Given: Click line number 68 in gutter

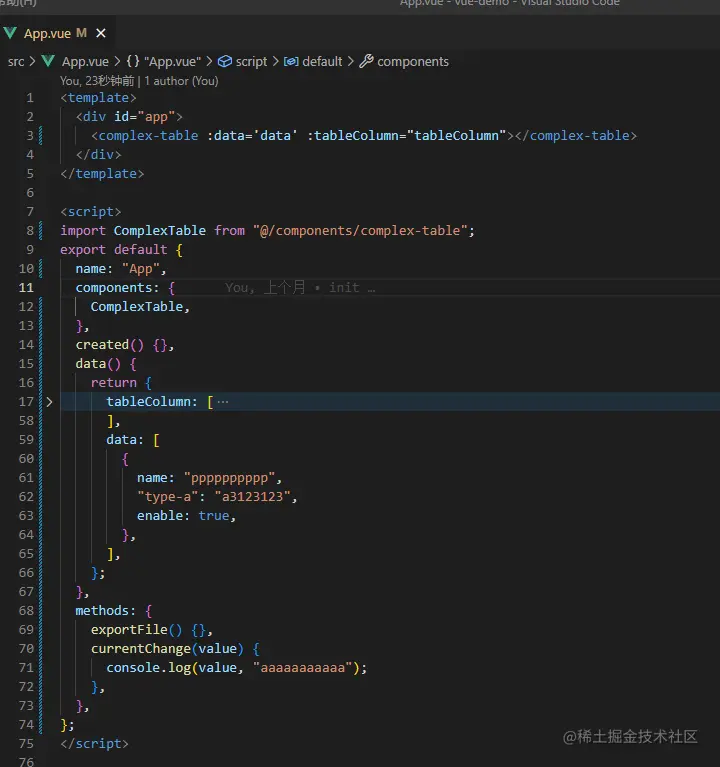Looking at the screenshot, I should (26, 610).
